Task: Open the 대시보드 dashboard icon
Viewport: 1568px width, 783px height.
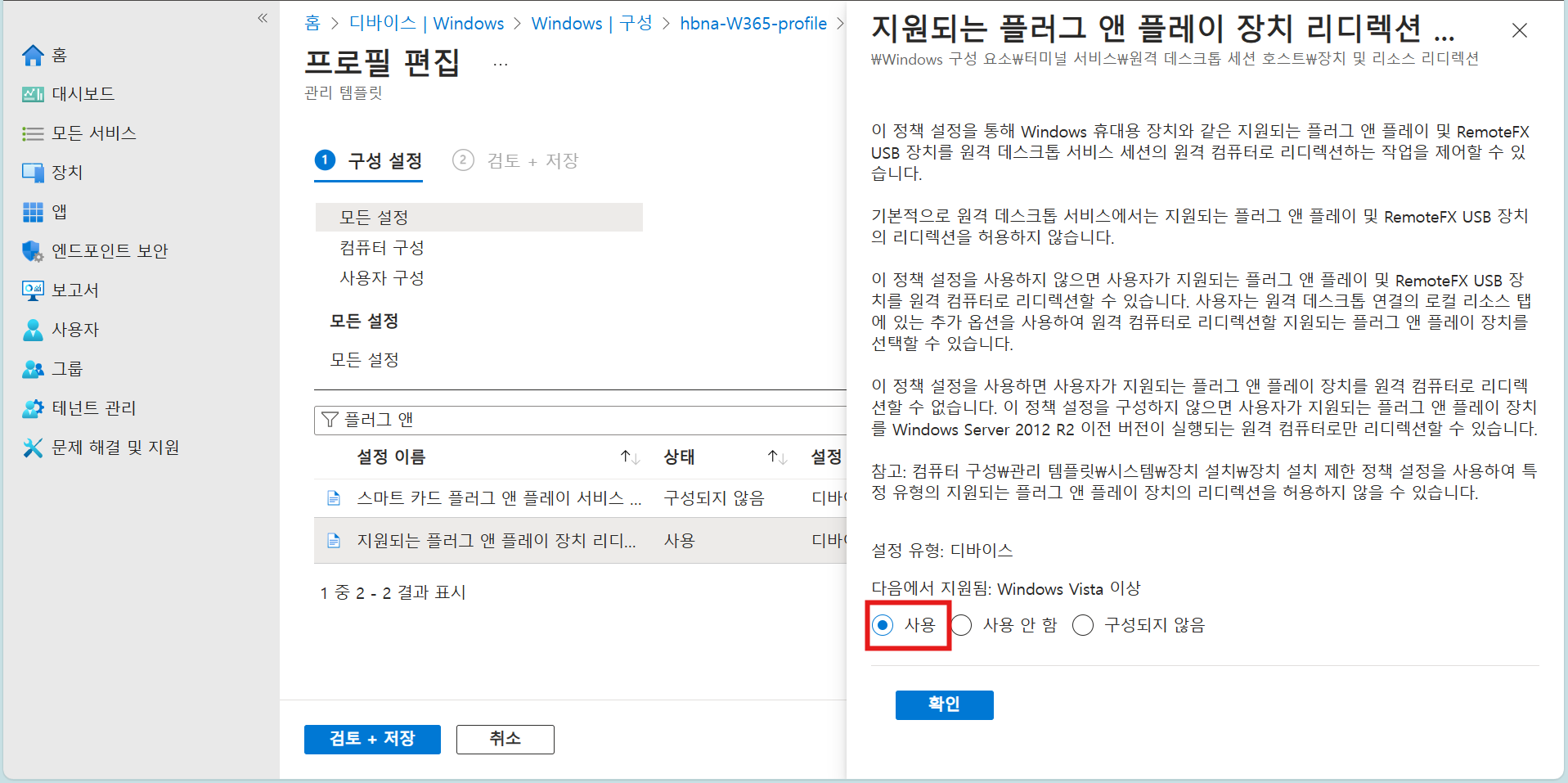Action: pos(33,94)
